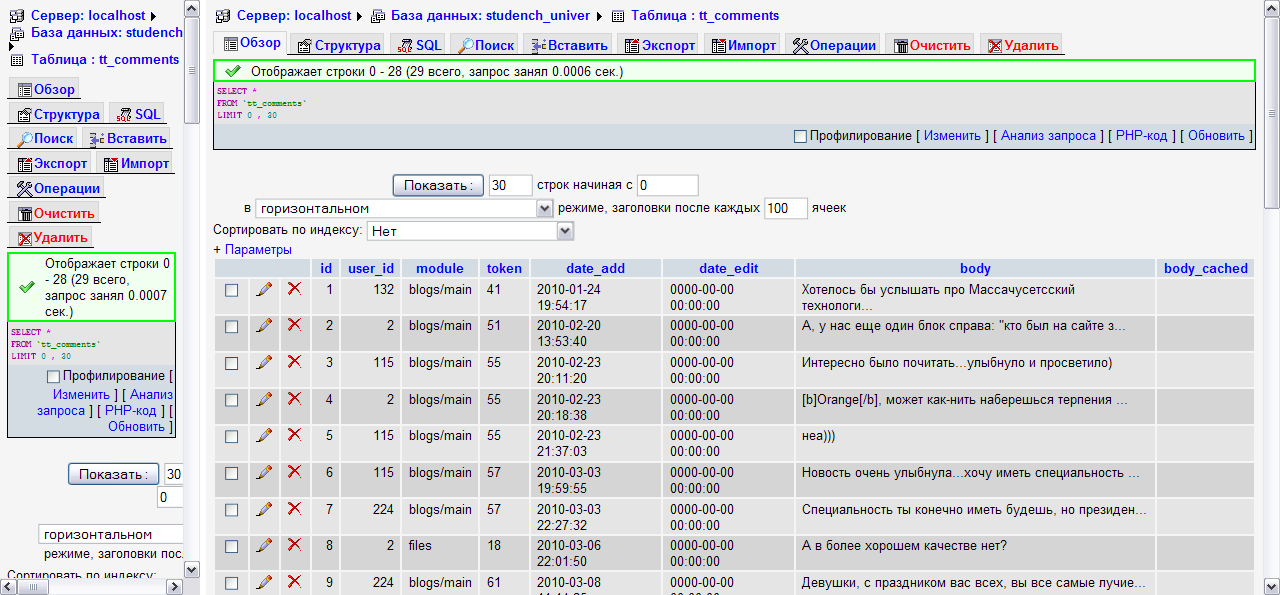This screenshot has height=595, width=1280.
Task: Click the starting row number input field
Action: pos(667,185)
